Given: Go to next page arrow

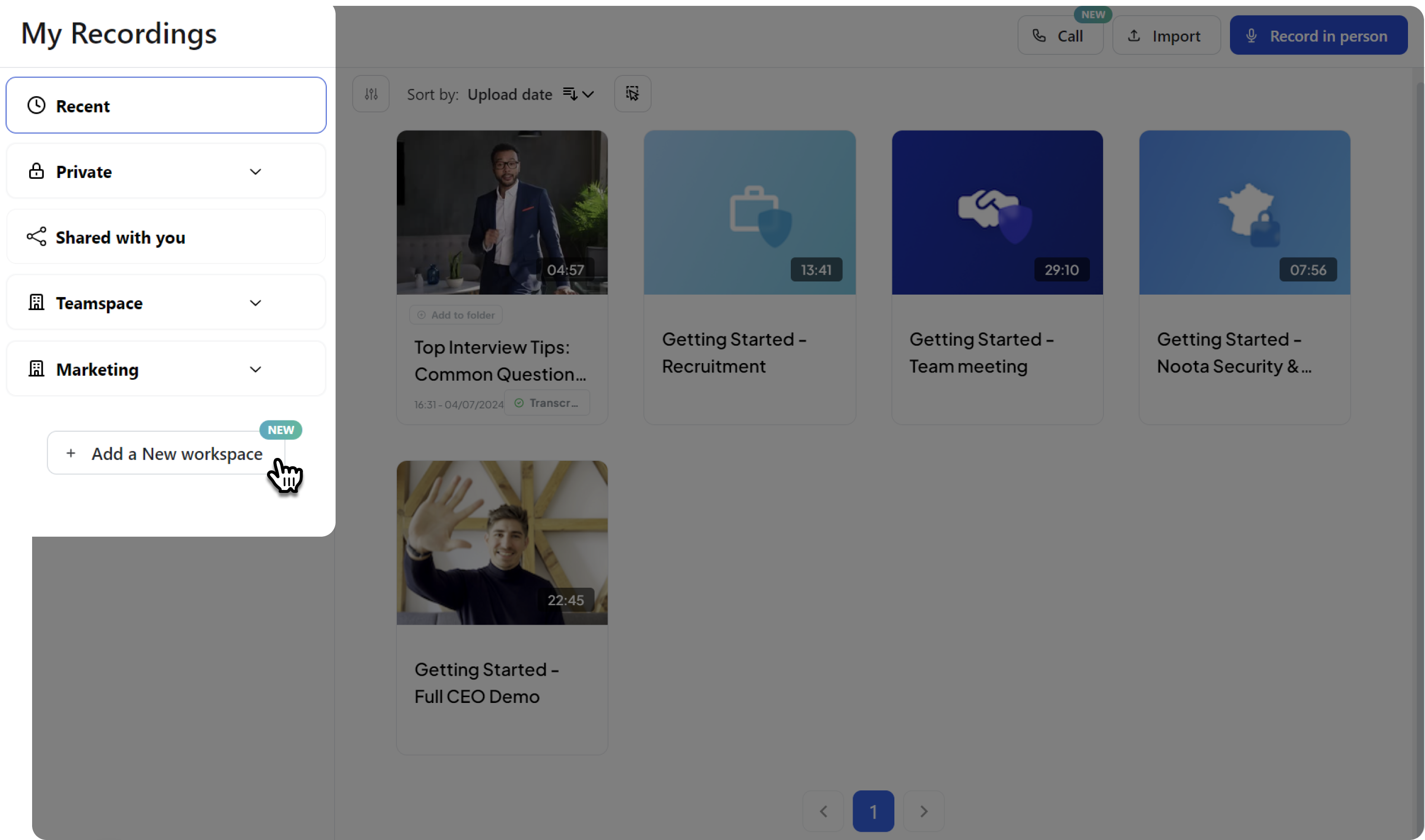Looking at the screenshot, I should [x=924, y=811].
